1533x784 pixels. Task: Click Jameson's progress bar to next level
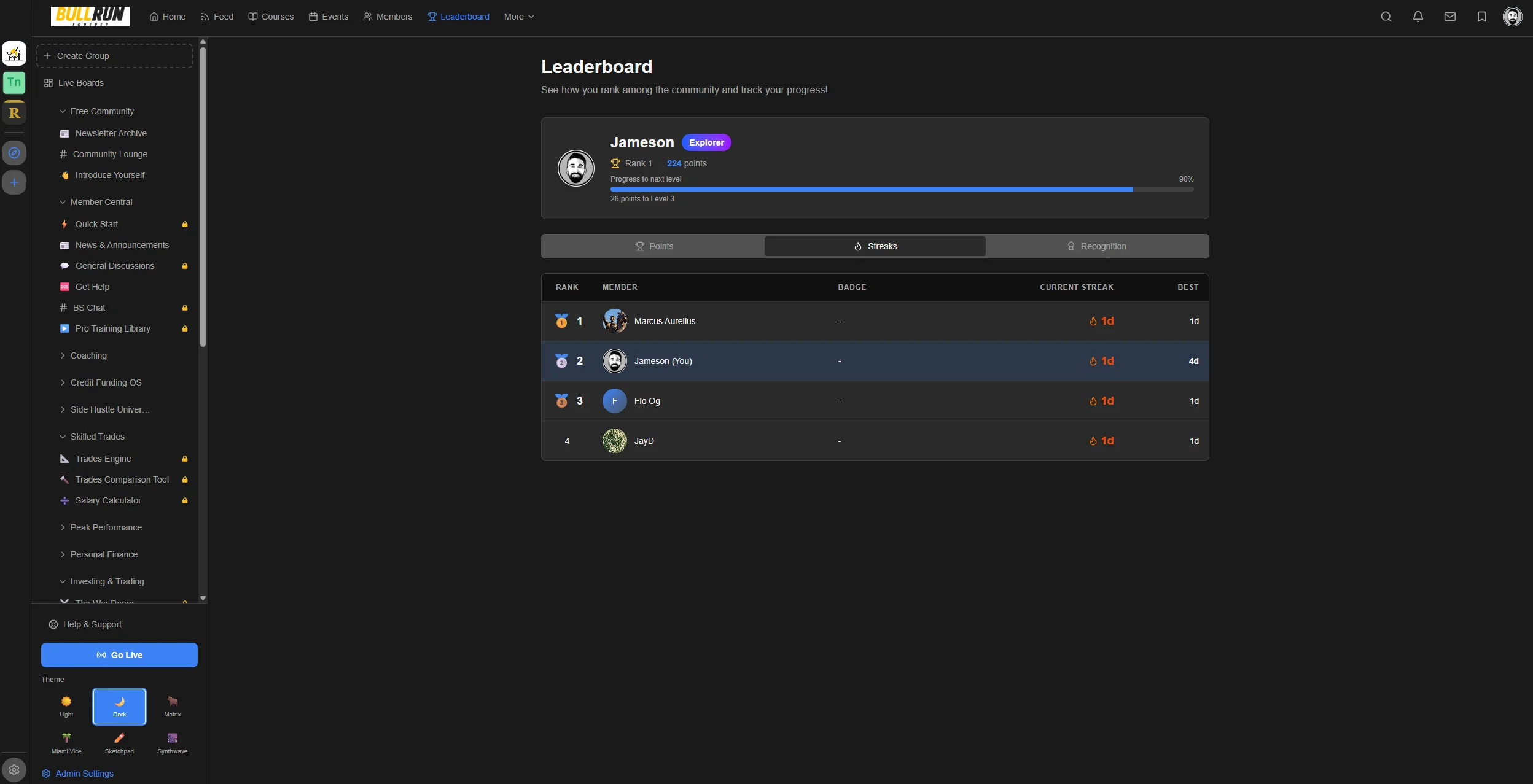[902, 188]
